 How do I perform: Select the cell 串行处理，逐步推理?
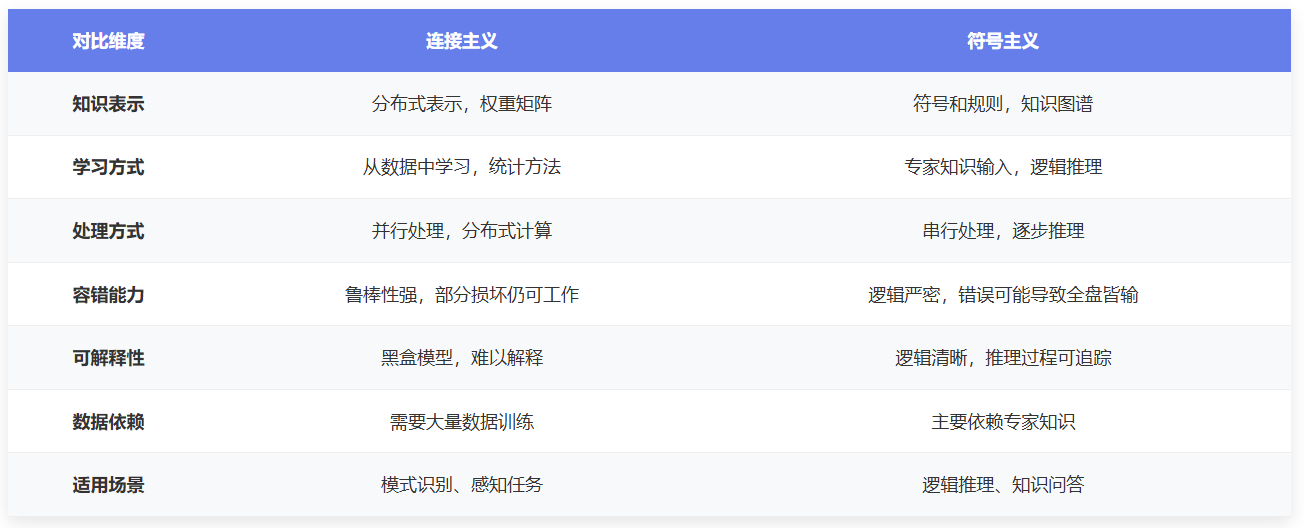tap(1003, 231)
